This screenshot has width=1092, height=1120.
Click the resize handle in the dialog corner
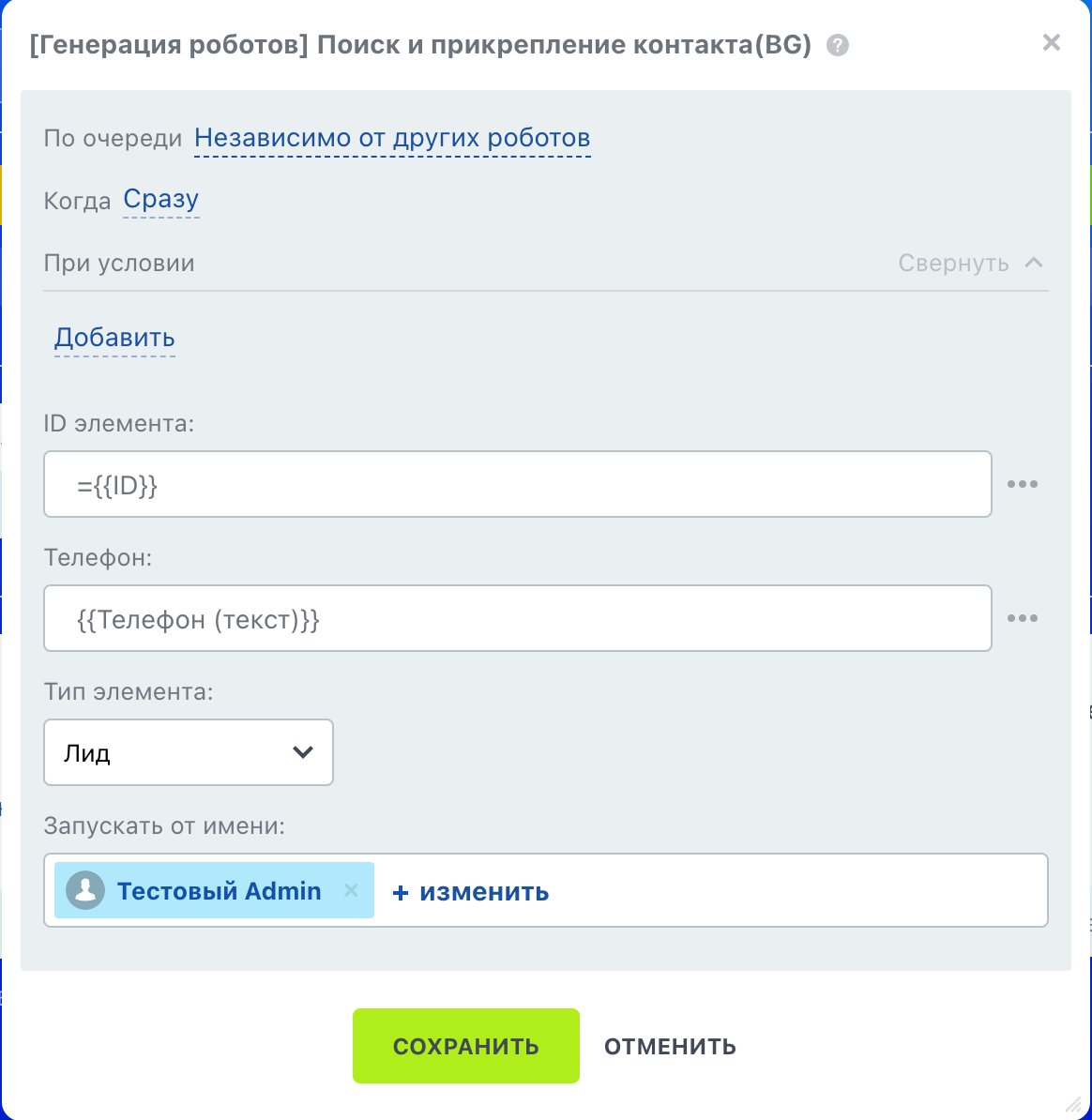coord(1073,1103)
